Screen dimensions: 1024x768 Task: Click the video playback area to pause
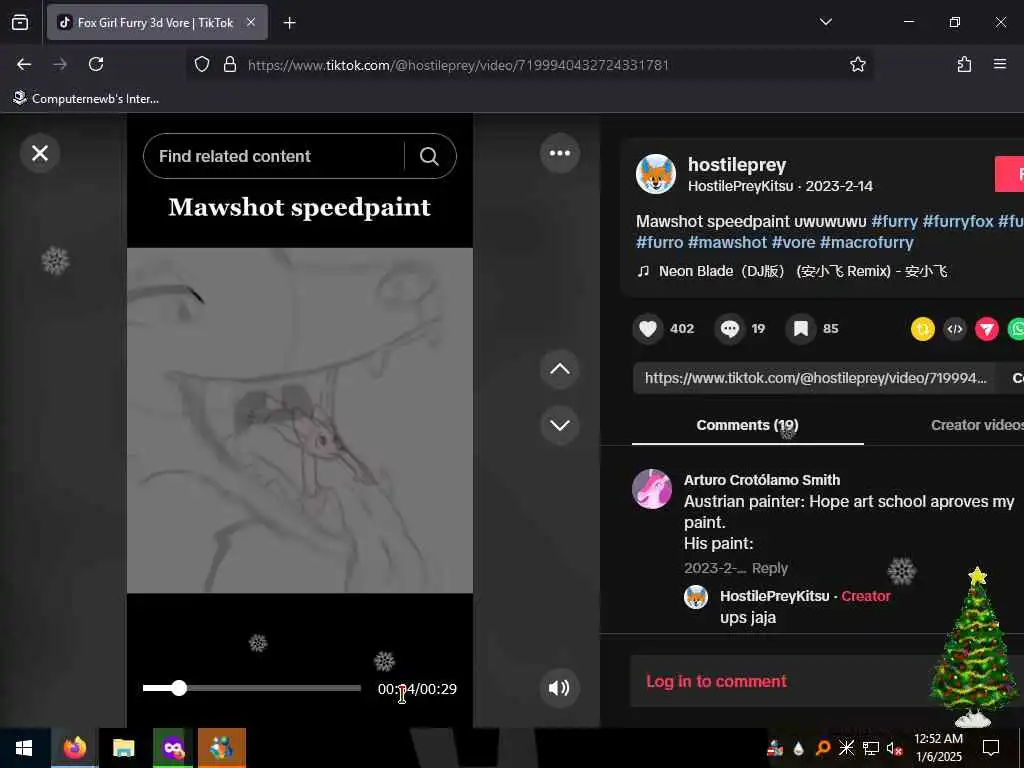(x=300, y=420)
